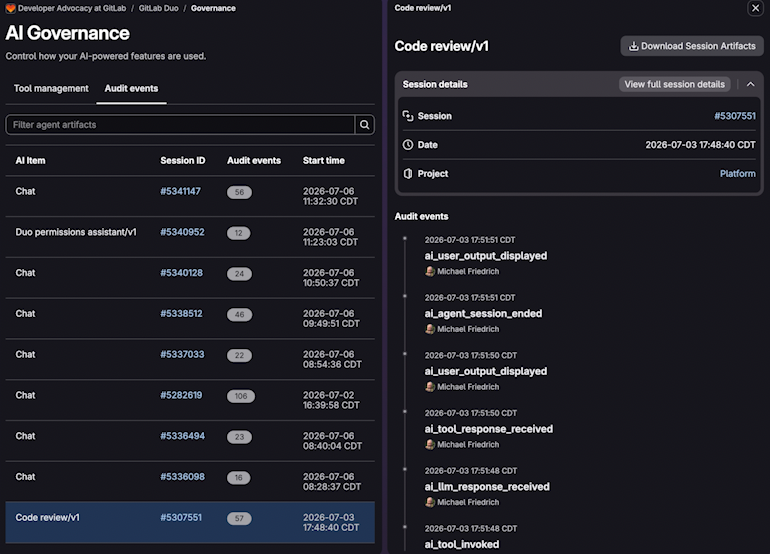Open session link #5336494
This screenshot has height=554, width=770.
(x=182, y=436)
